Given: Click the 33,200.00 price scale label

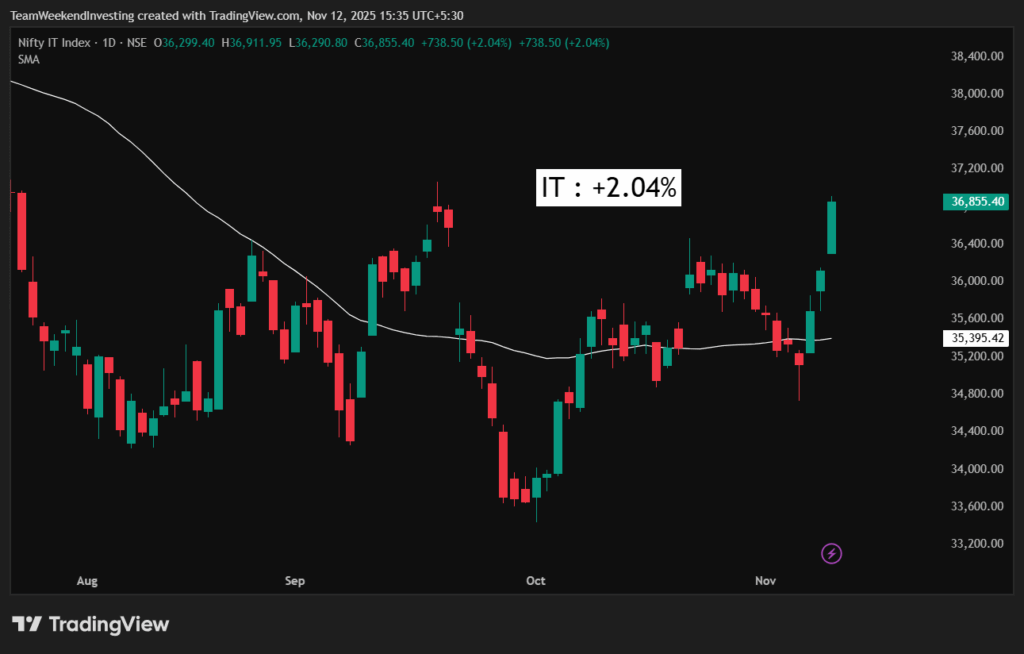Looking at the screenshot, I should [977, 544].
